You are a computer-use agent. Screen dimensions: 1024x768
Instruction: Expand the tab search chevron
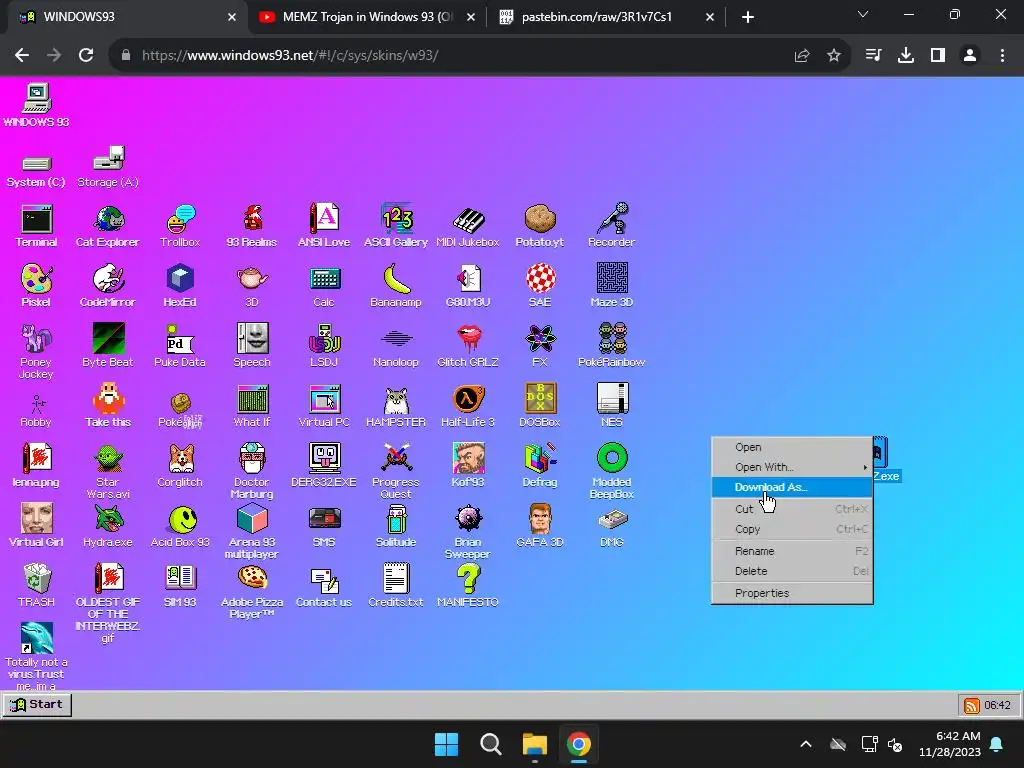pyautogui.click(x=863, y=14)
